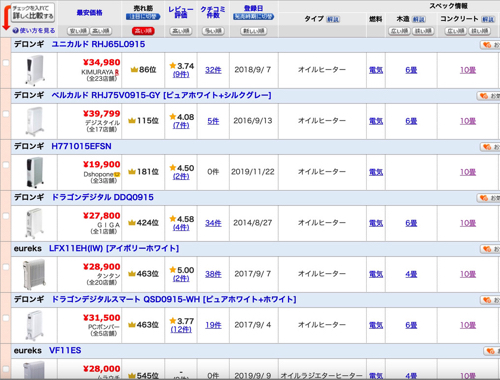500x380 pixels.
Task: Sort by cheapest price 安い順
Action: 78,31
